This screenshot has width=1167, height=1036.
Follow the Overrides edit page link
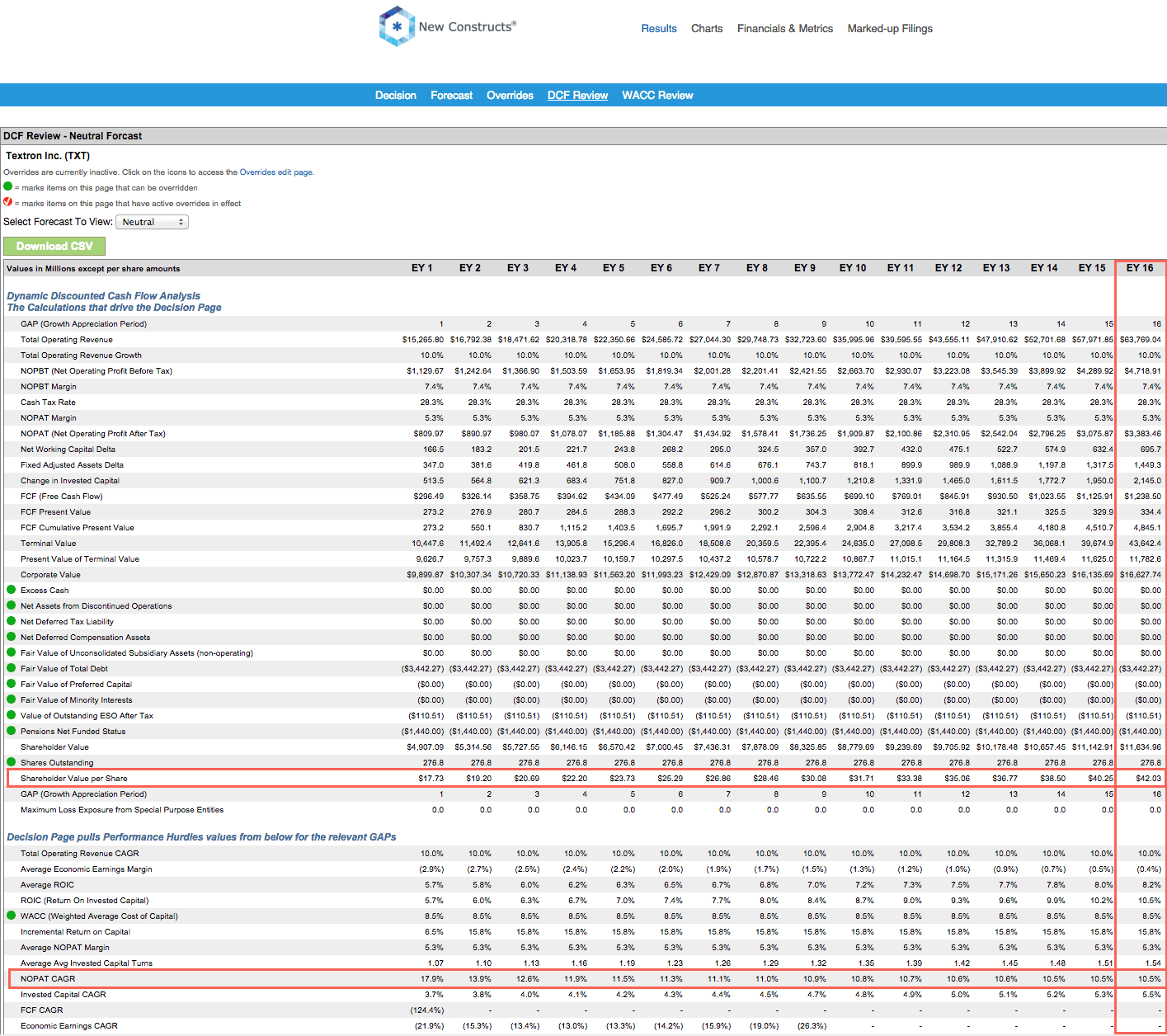276,172
